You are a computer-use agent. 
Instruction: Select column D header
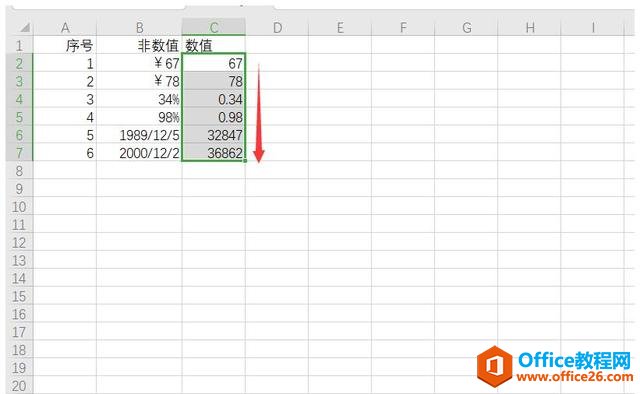tap(277, 27)
